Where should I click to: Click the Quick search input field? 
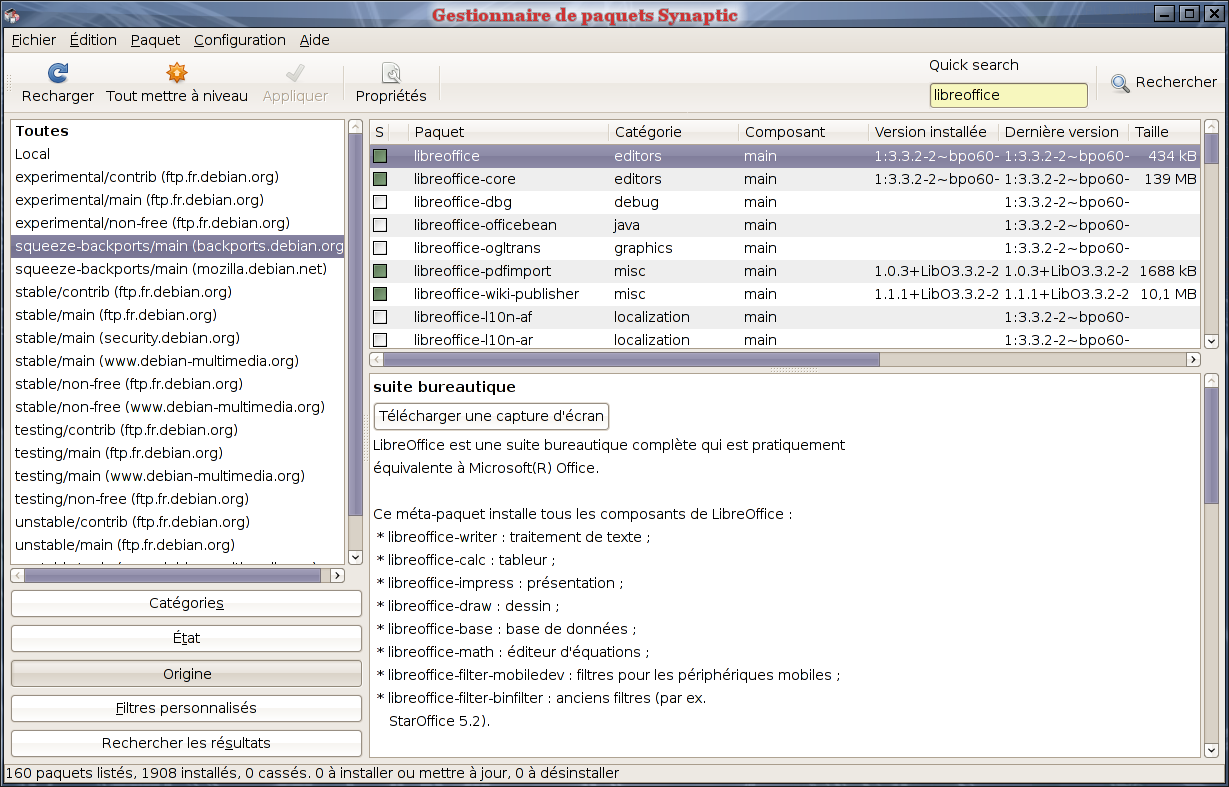click(1008, 95)
